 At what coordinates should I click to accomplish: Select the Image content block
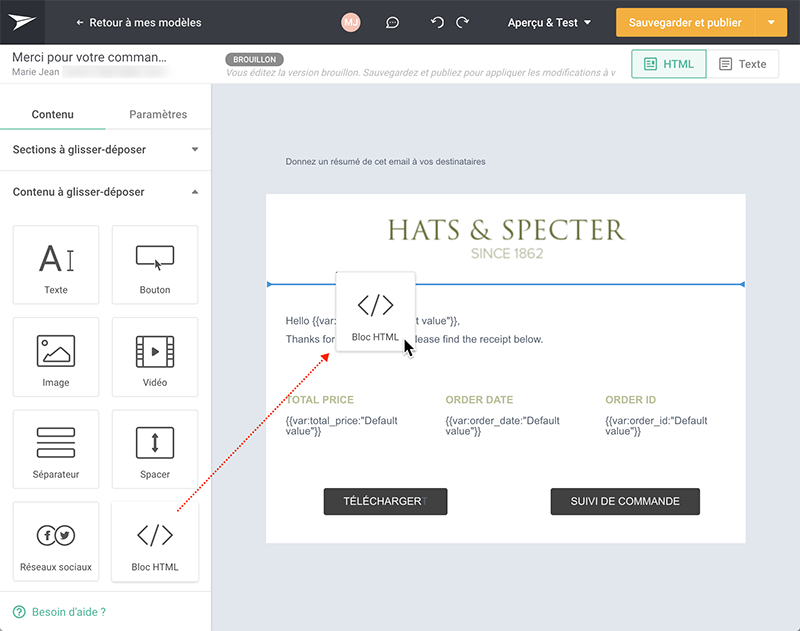(56, 357)
